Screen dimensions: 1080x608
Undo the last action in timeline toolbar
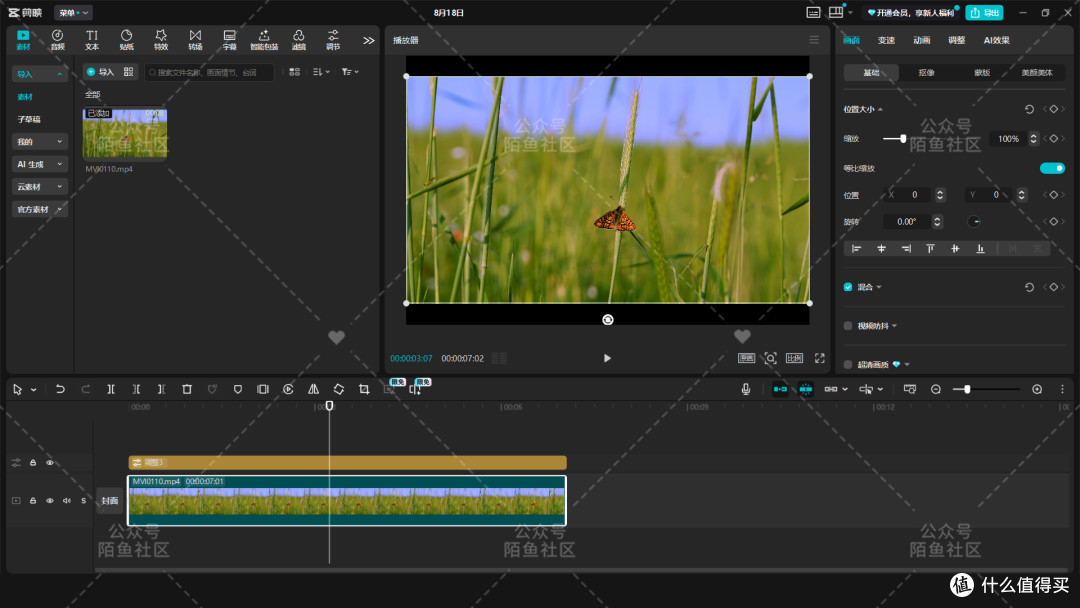point(60,389)
